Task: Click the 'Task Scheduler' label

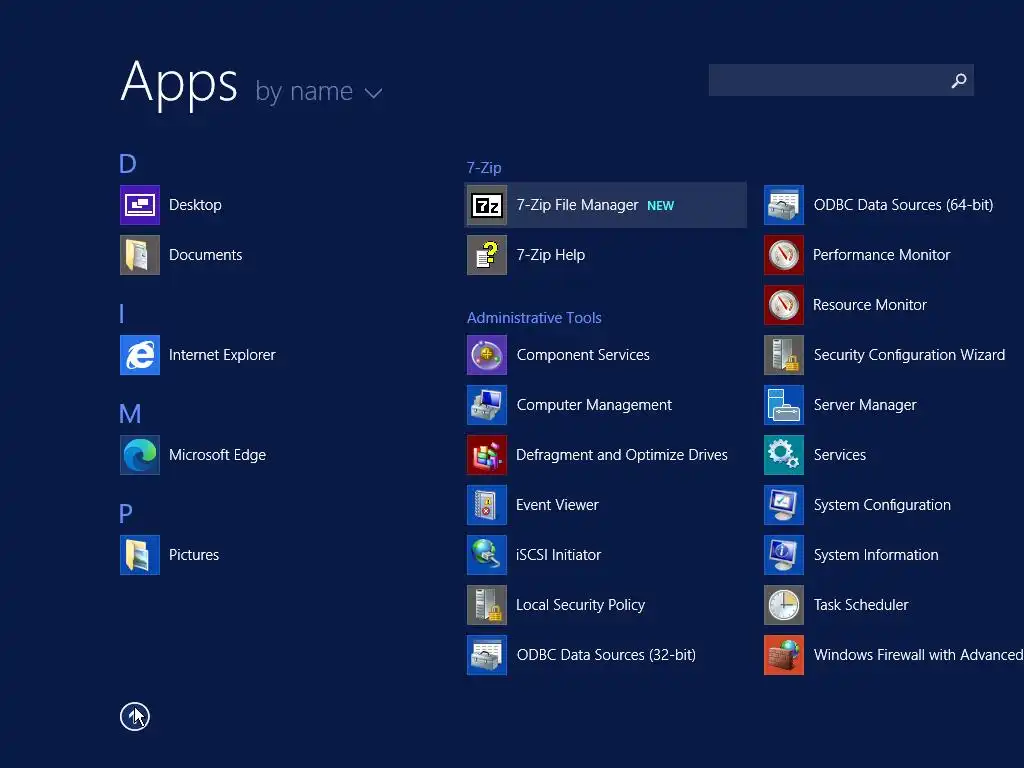Action: [x=861, y=605]
